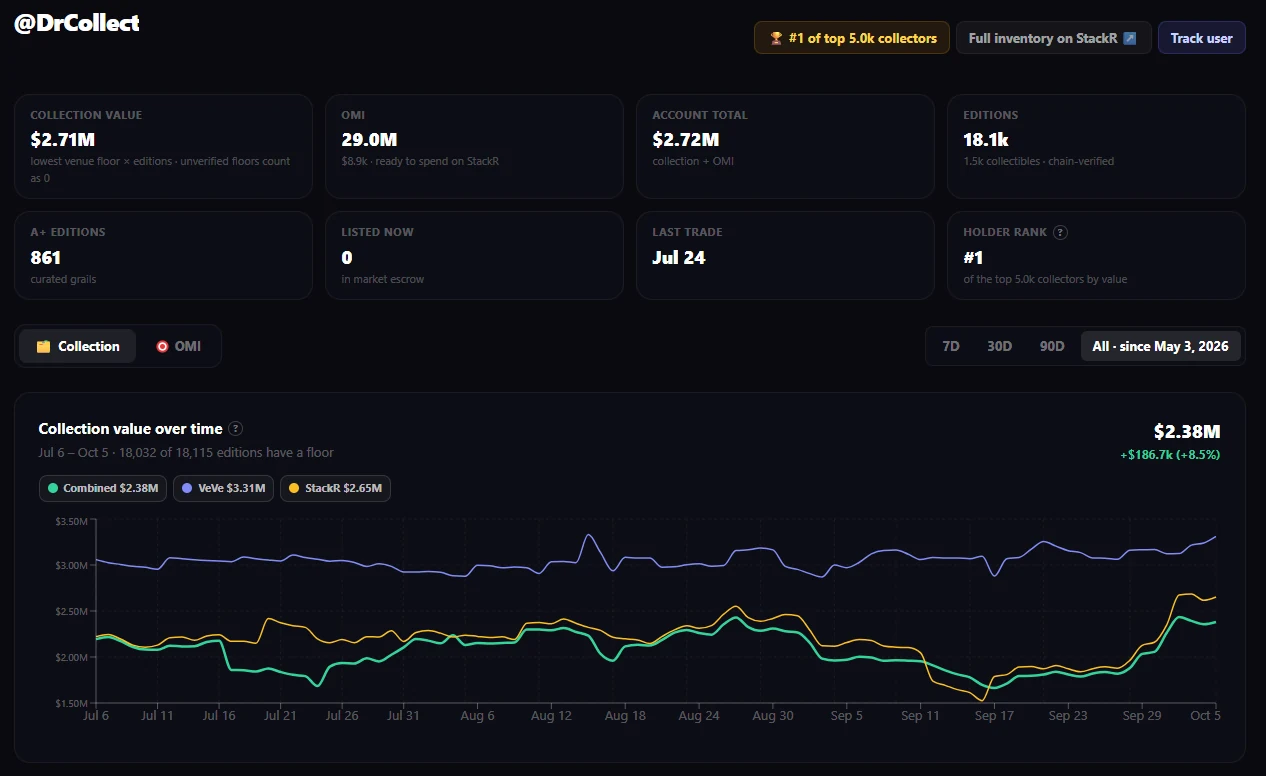Click the $2.00M y-axis label

point(70,657)
